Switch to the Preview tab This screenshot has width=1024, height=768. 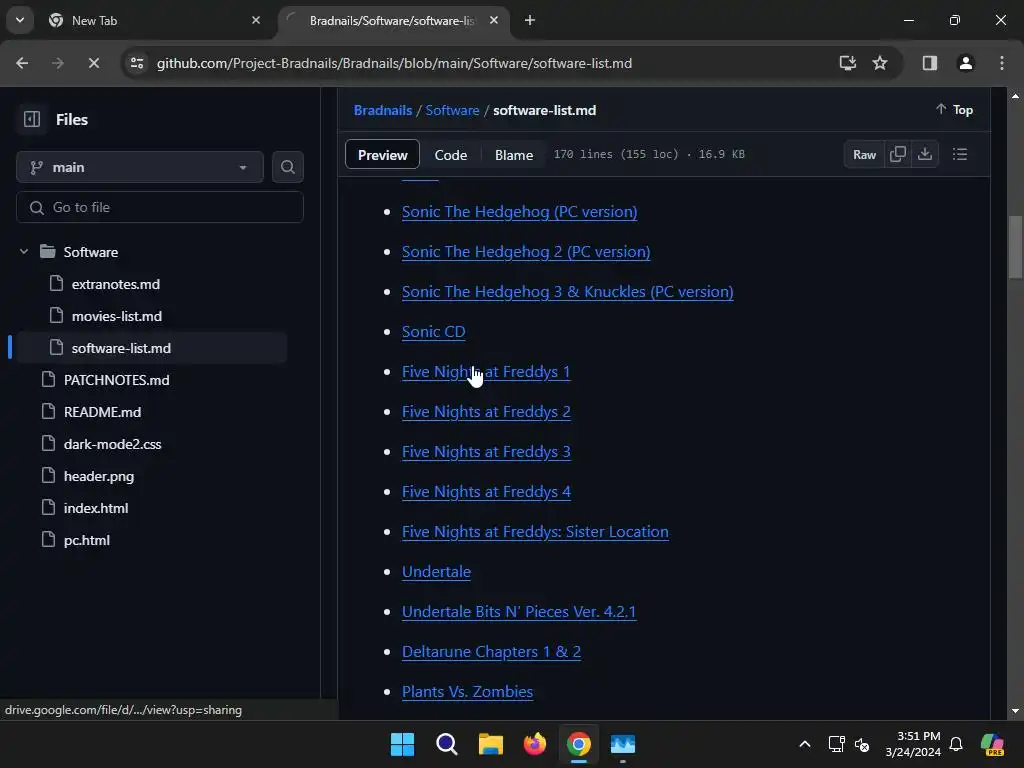point(382,155)
